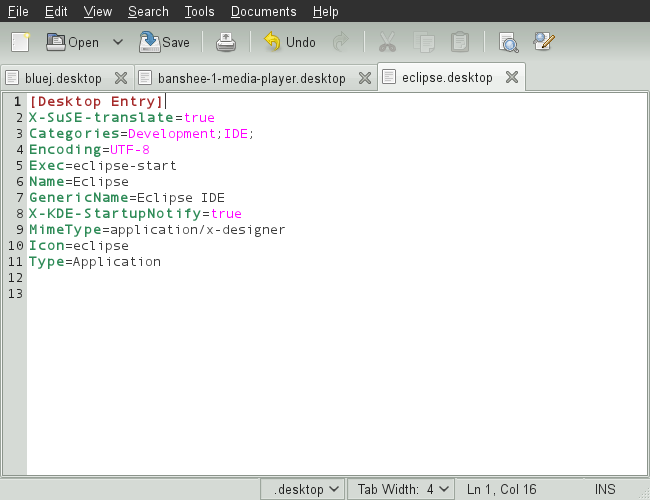This screenshot has width=650, height=500.
Task: Open Find and Replace icon
Action: click(544, 41)
